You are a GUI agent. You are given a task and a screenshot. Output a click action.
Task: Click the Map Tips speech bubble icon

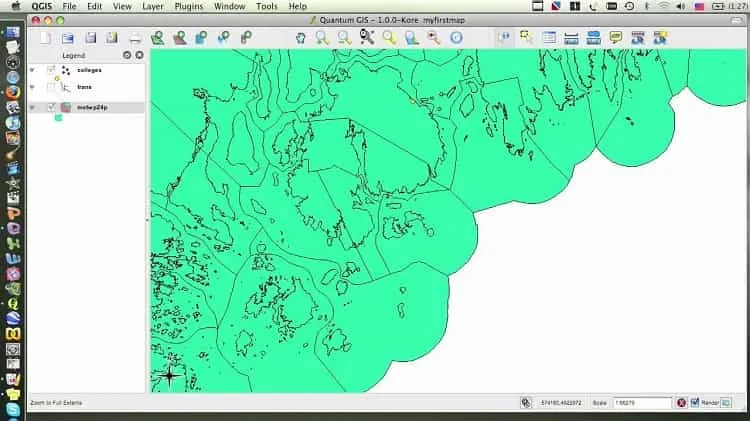click(616, 37)
